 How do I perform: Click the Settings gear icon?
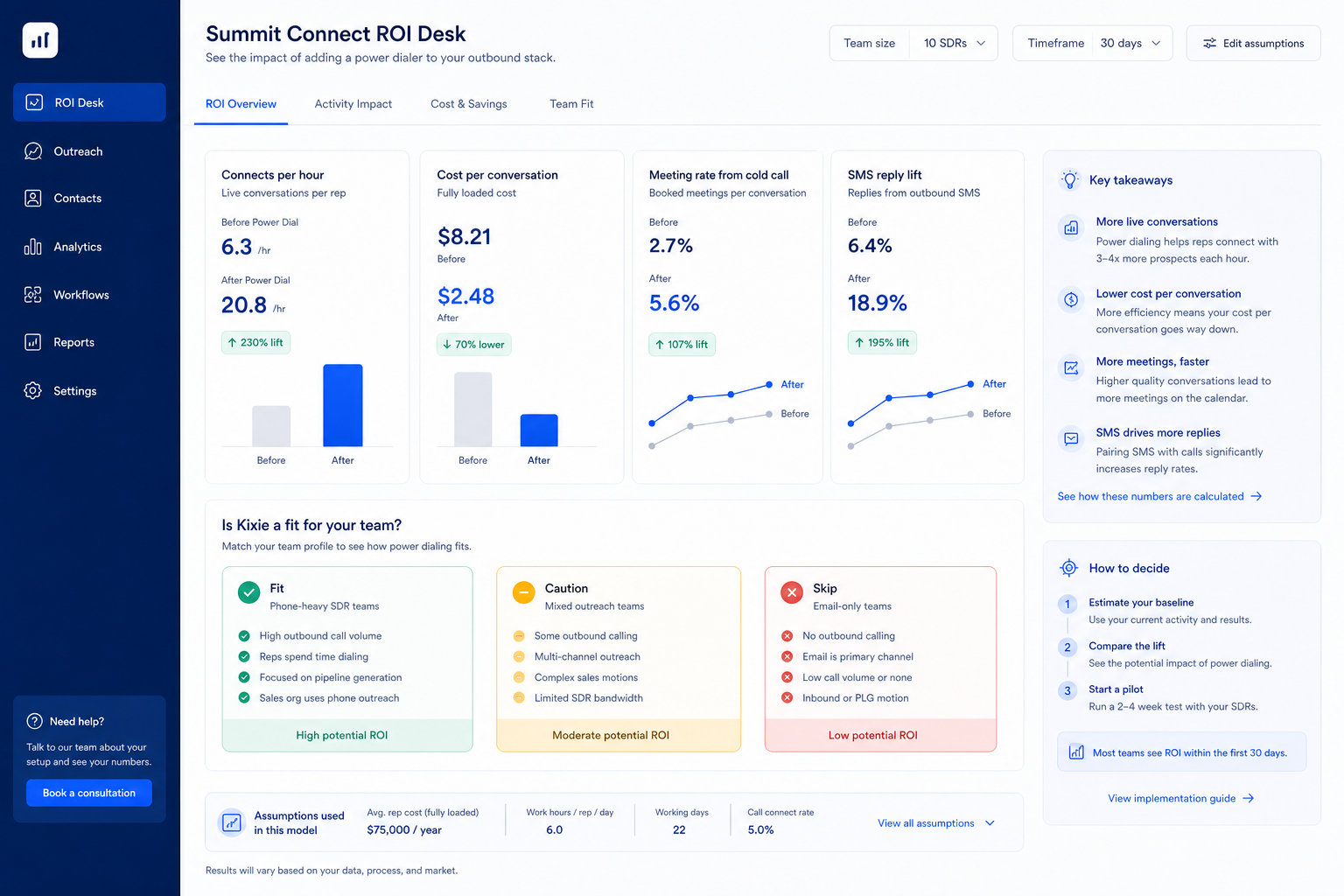click(x=33, y=390)
